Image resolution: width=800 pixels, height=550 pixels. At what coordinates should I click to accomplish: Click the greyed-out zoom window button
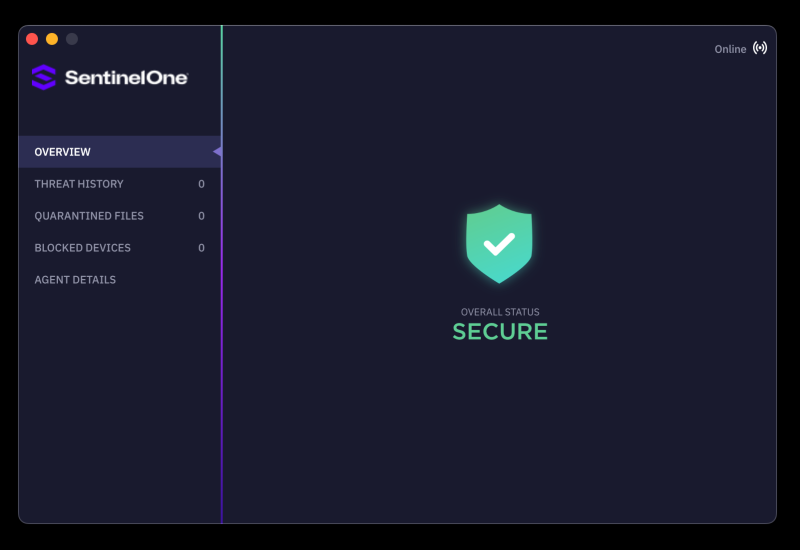[72, 39]
